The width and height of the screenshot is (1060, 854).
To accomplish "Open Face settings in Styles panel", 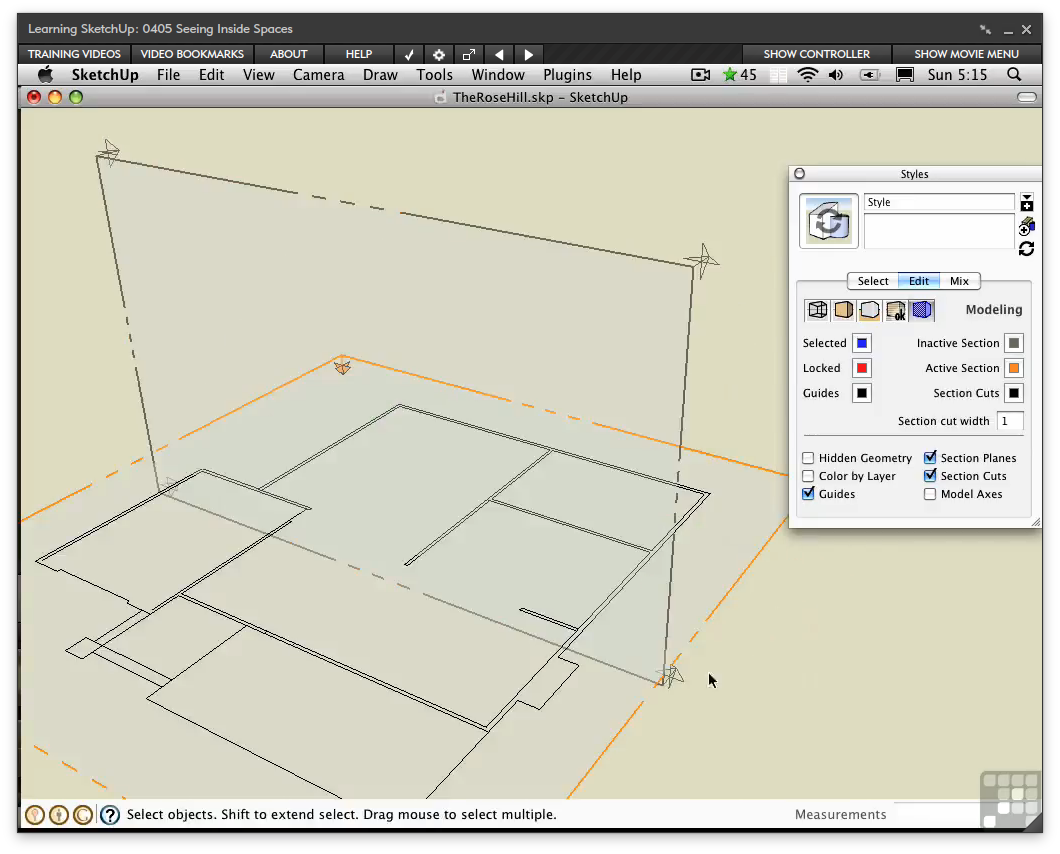I will (x=843, y=310).
